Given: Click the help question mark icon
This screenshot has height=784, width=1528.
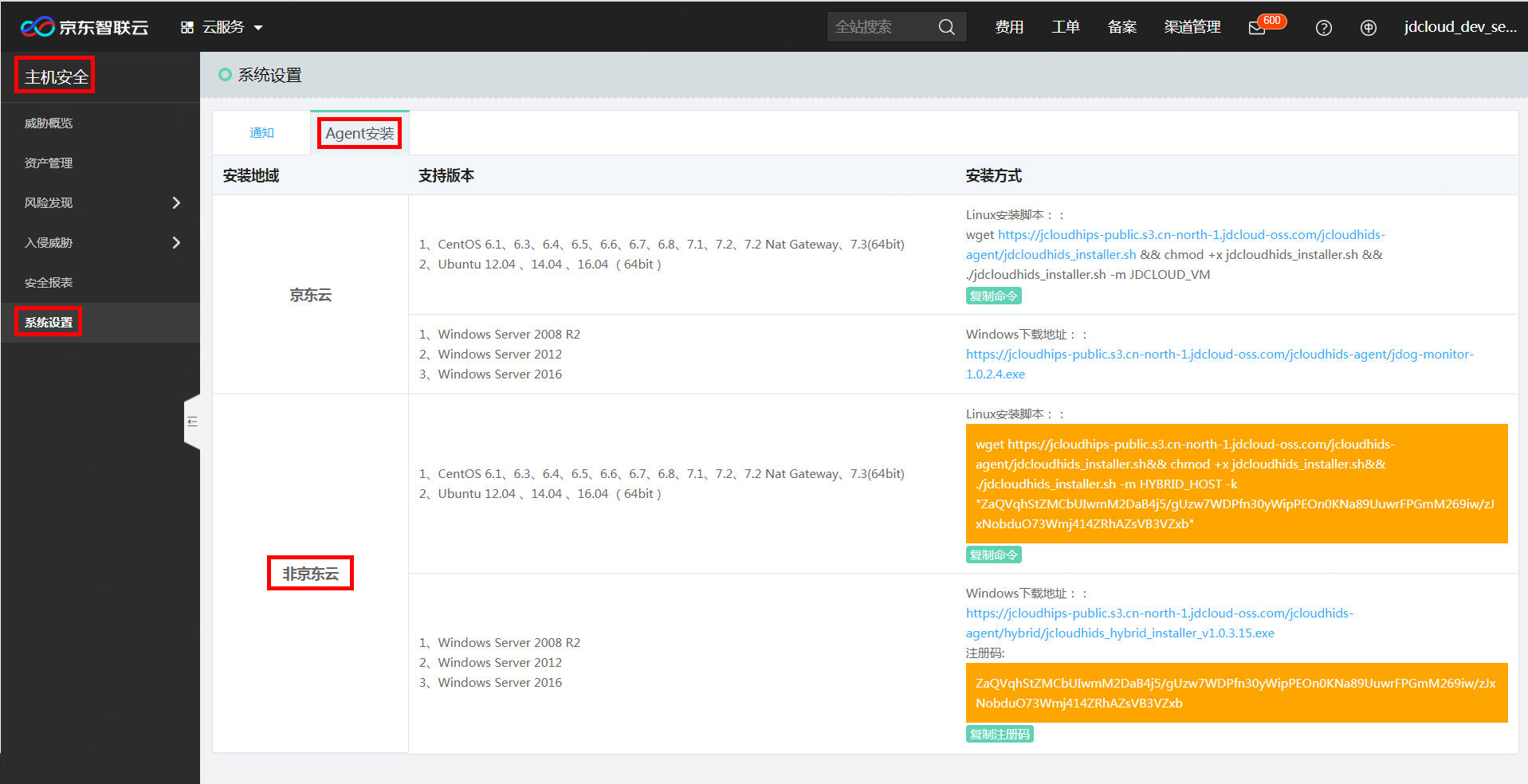Looking at the screenshot, I should point(1323,27).
